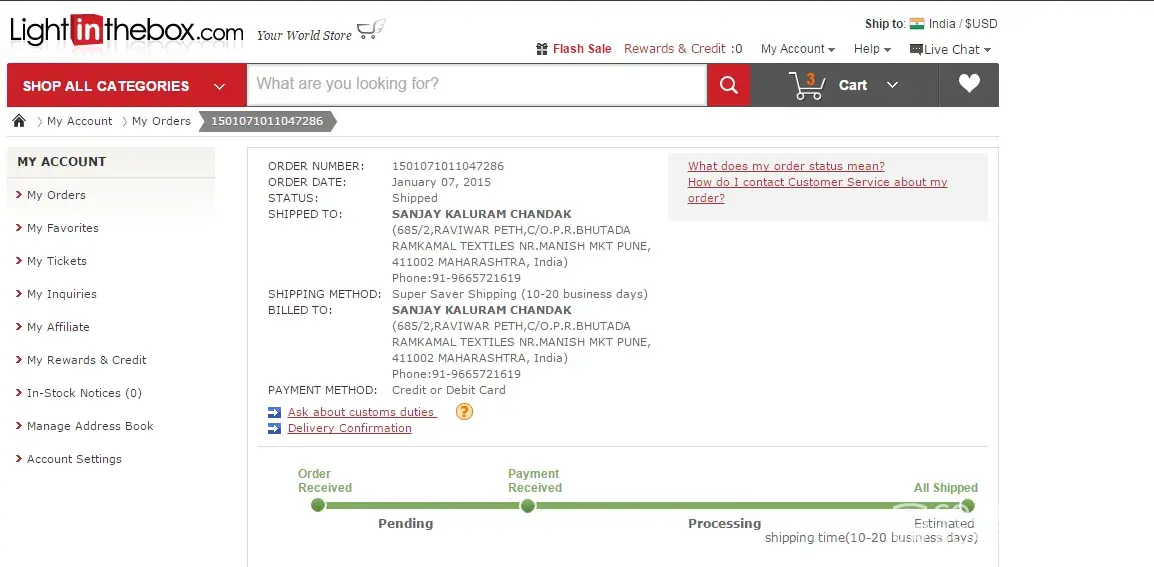Click the magnifier search button

click(x=729, y=85)
